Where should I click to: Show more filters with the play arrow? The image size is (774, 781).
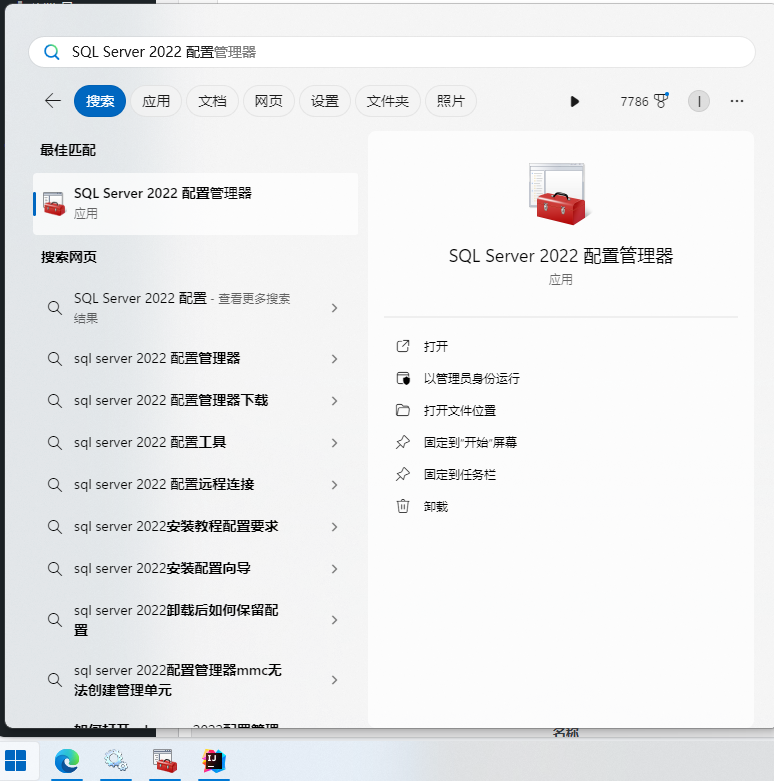[574, 102]
